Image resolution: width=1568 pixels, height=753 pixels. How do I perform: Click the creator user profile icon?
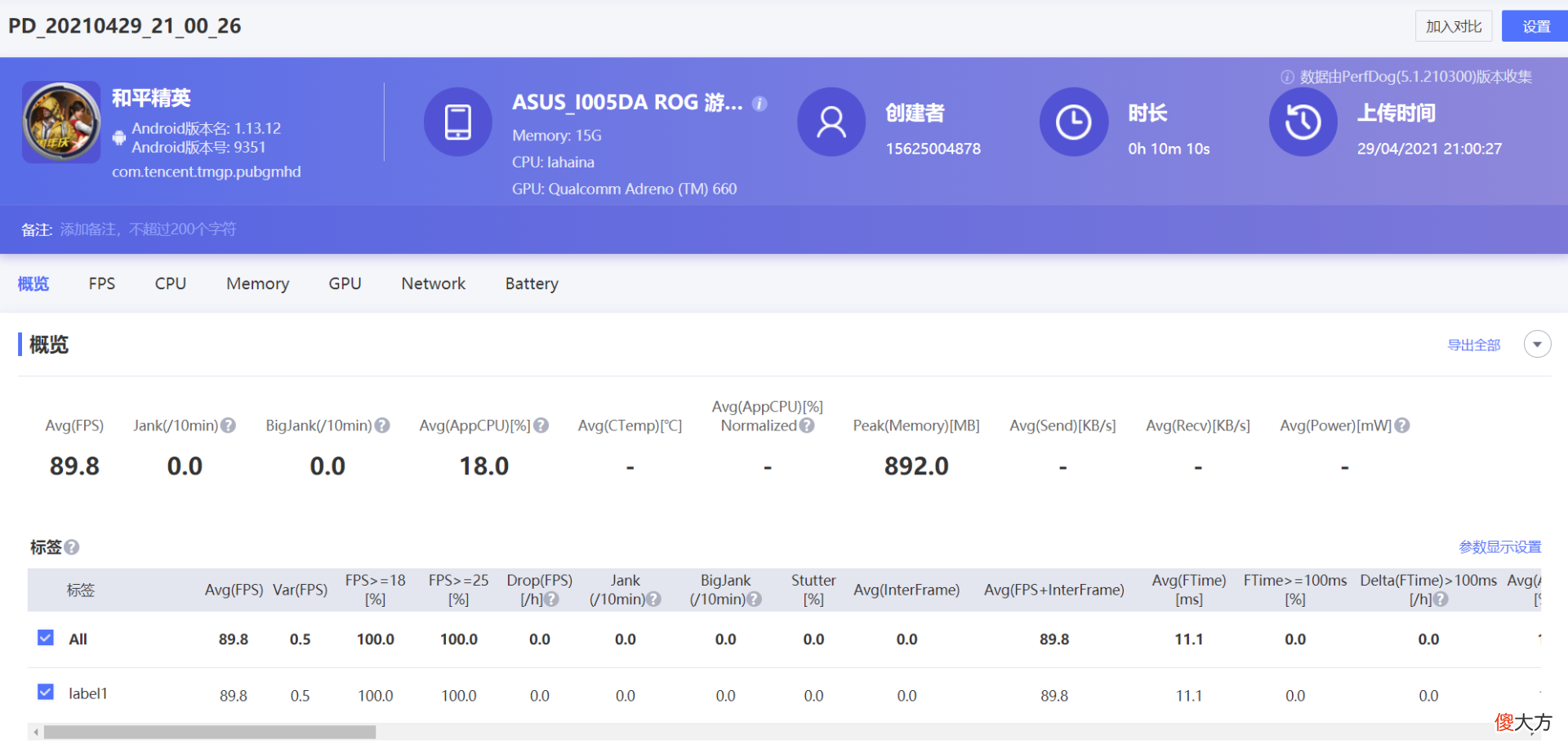(x=831, y=122)
